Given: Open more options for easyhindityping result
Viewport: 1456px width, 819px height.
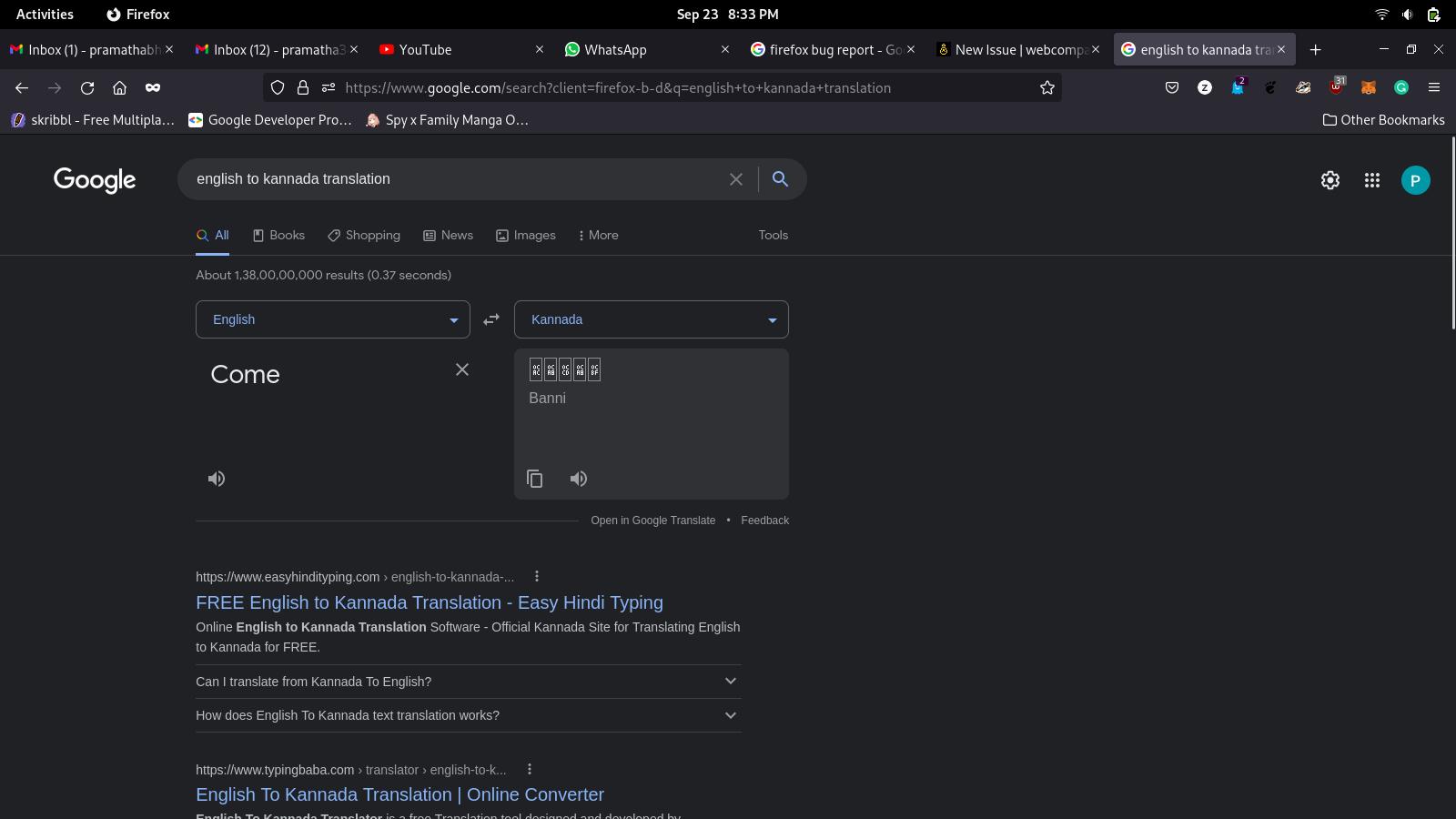Looking at the screenshot, I should [x=537, y=576].
